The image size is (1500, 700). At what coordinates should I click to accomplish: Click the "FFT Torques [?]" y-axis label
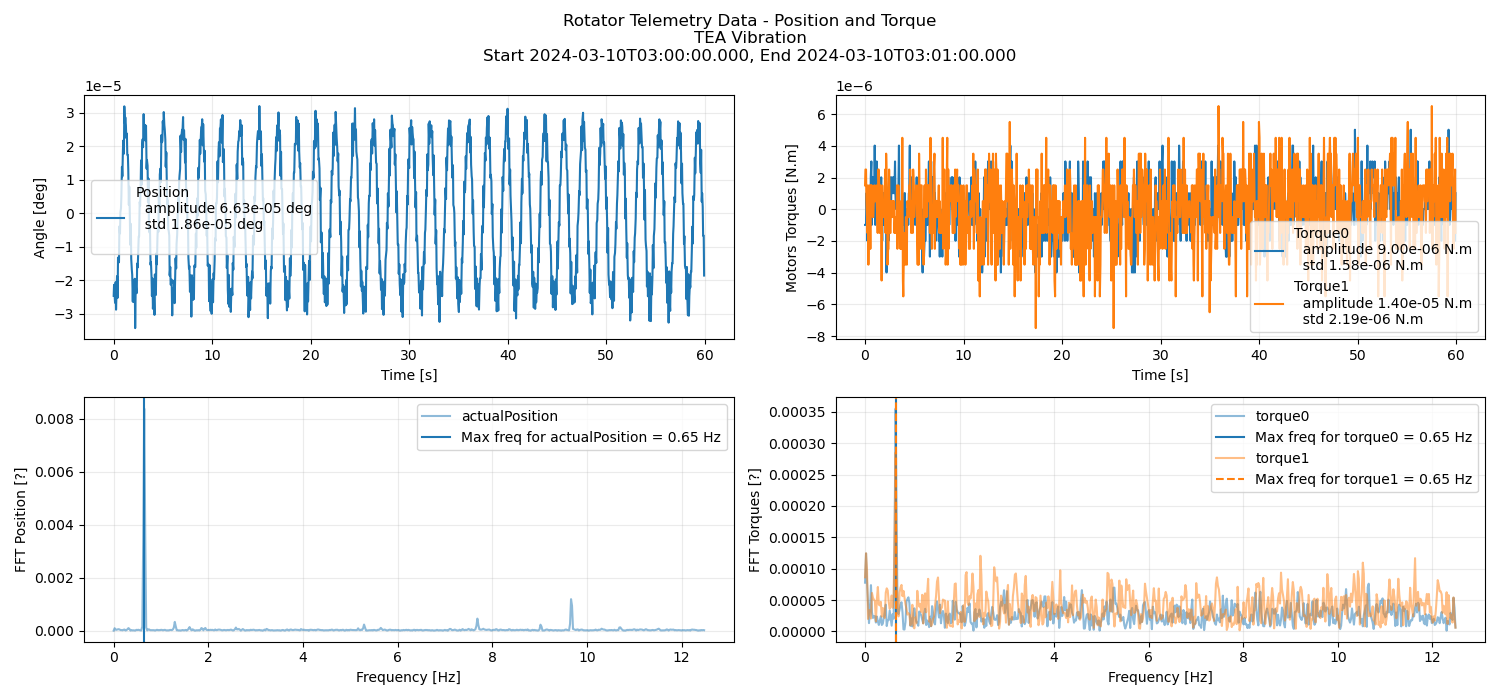756,520
